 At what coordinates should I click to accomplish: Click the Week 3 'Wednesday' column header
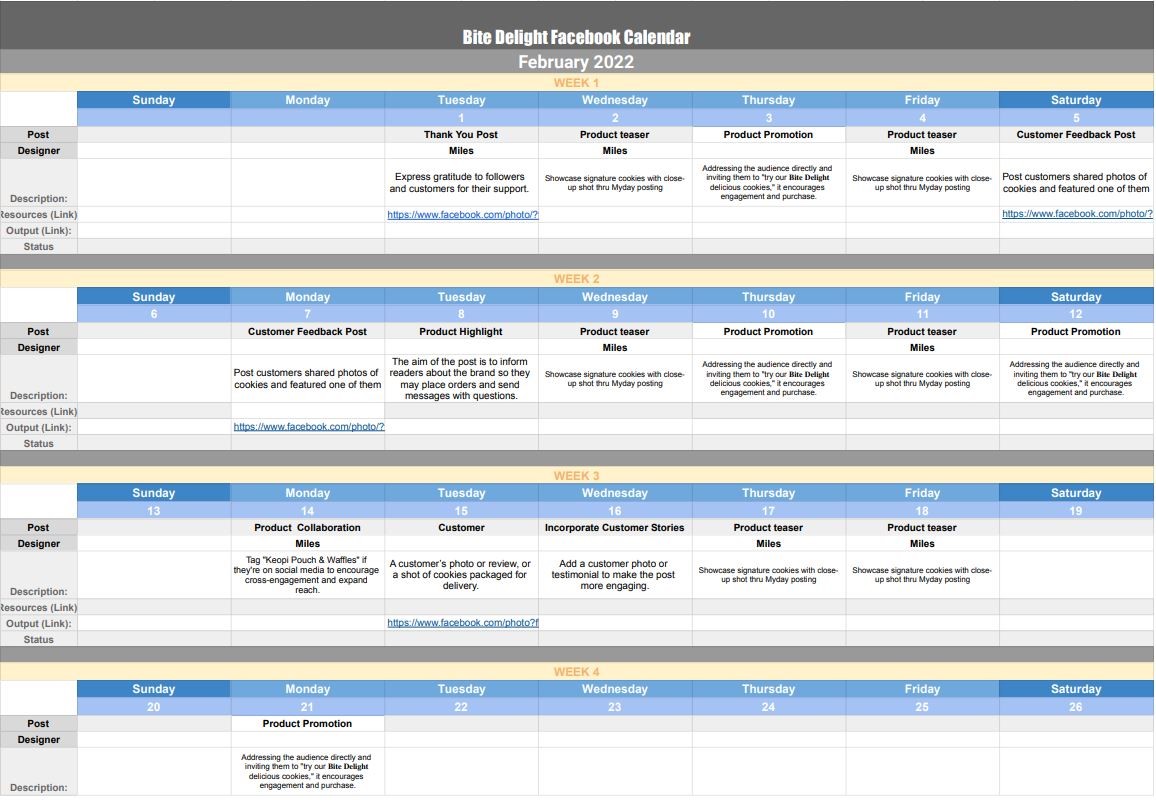tap(615, 493)
